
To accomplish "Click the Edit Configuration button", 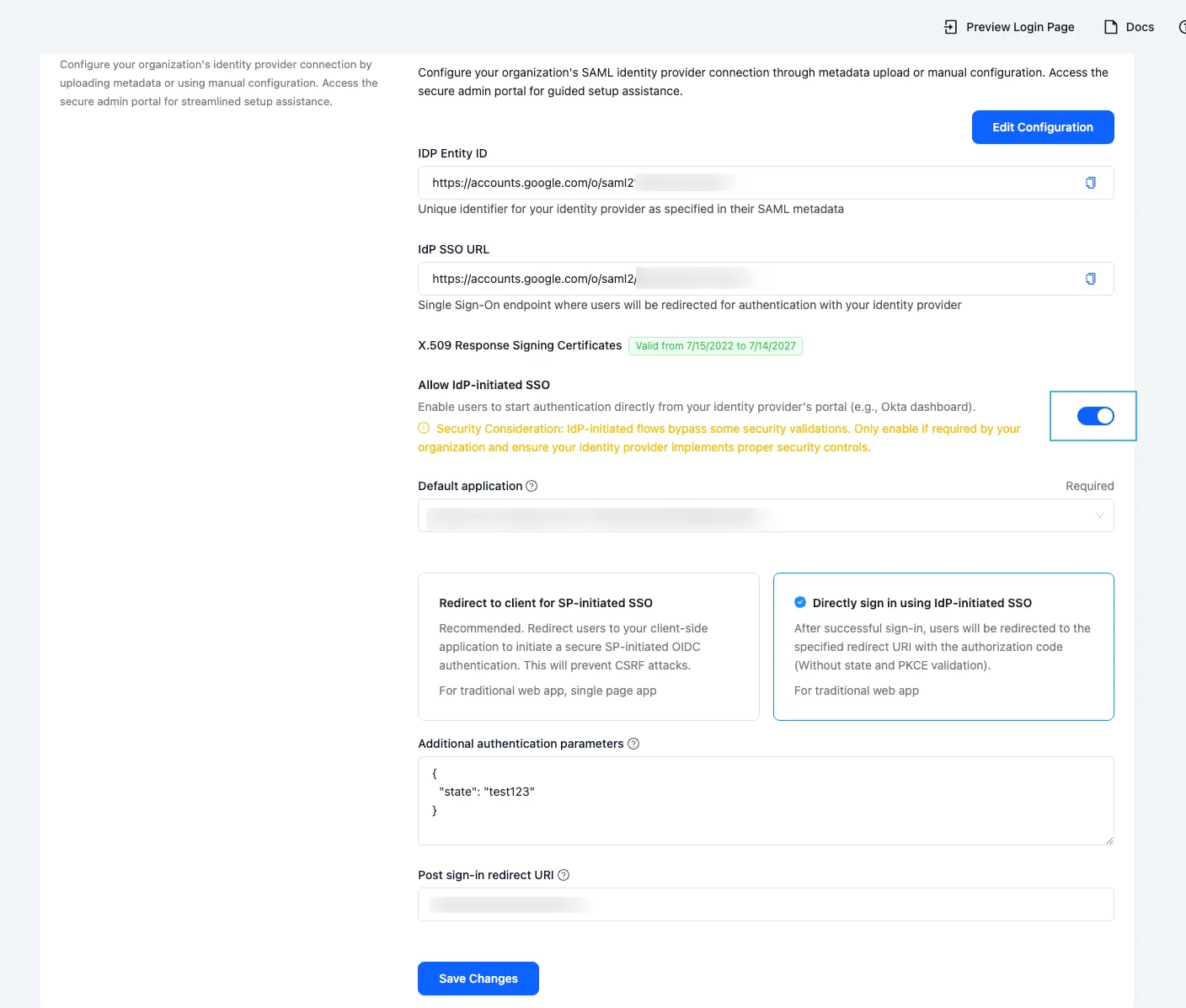I will tap(1042, 126).
